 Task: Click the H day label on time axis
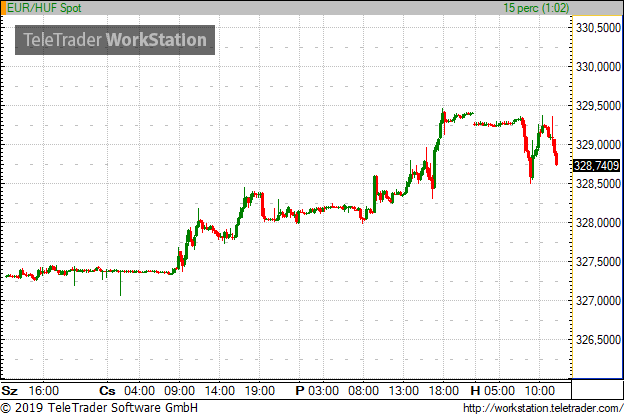point(475,391)
